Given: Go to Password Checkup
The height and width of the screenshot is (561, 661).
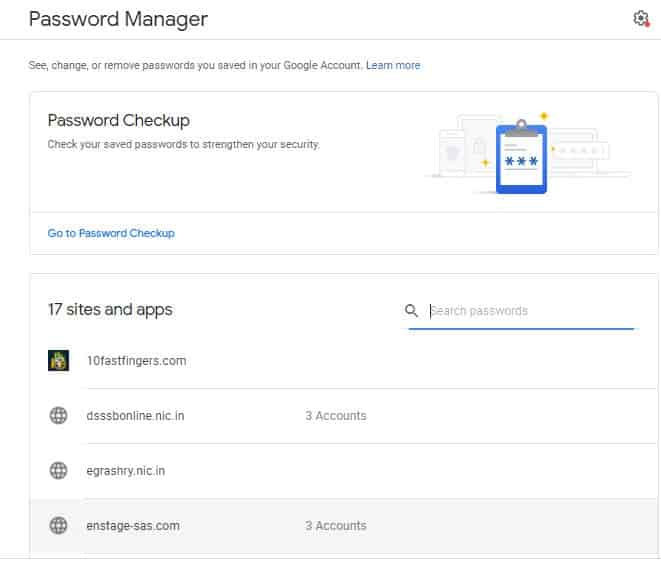Looking at the screenshot, I should click(x=111, y=233).
